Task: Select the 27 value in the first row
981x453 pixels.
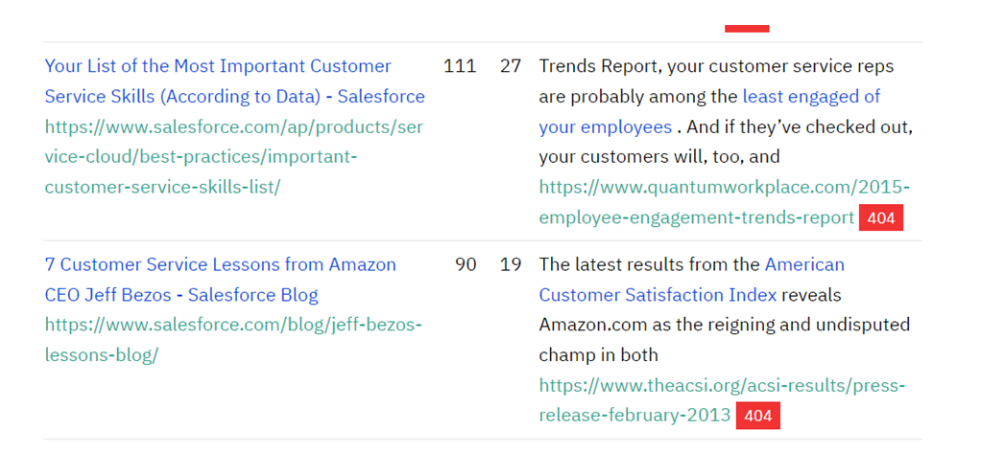Action: tap(511, 66)
